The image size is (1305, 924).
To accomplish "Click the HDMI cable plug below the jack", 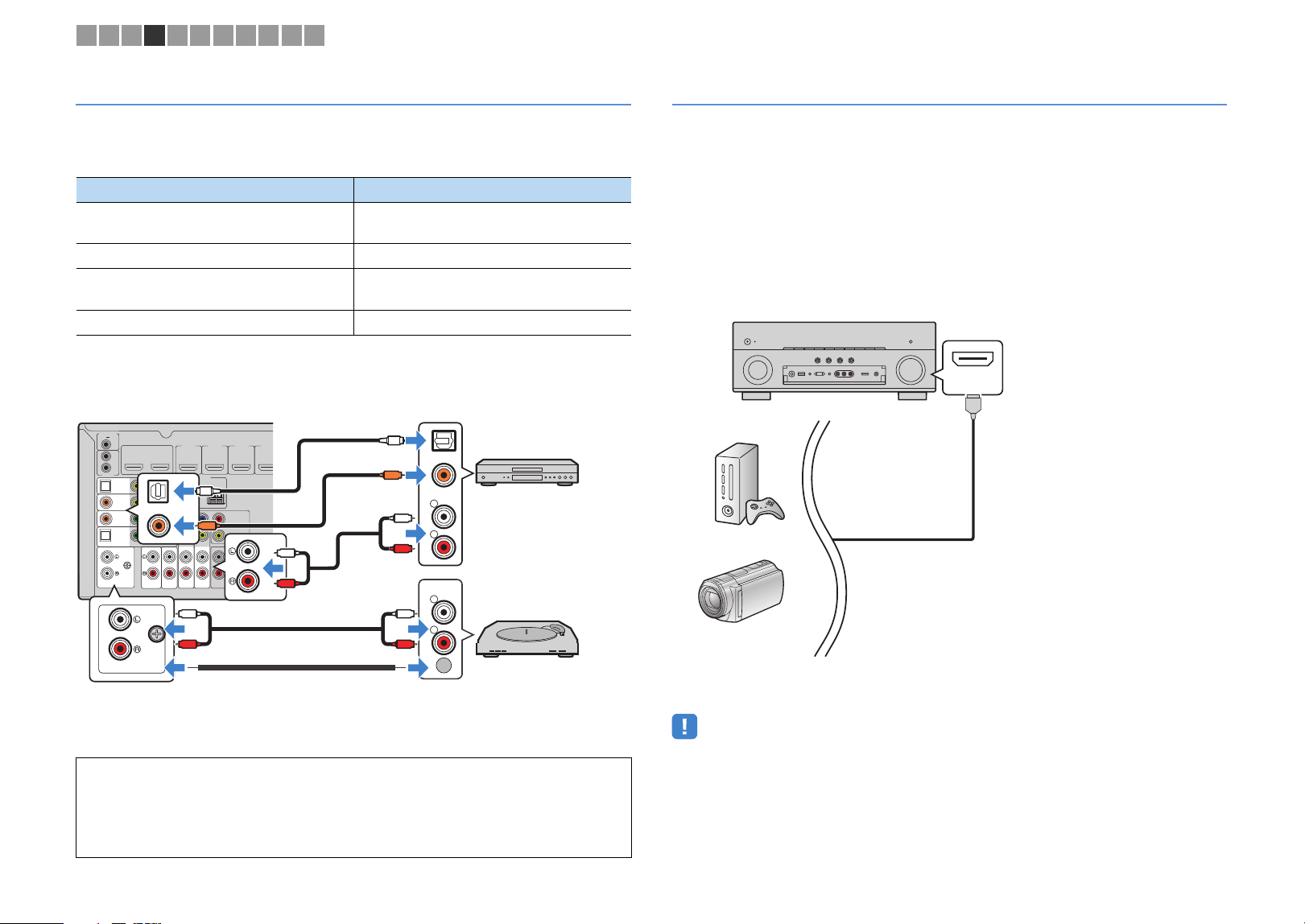I will click(x=973, y=405).
